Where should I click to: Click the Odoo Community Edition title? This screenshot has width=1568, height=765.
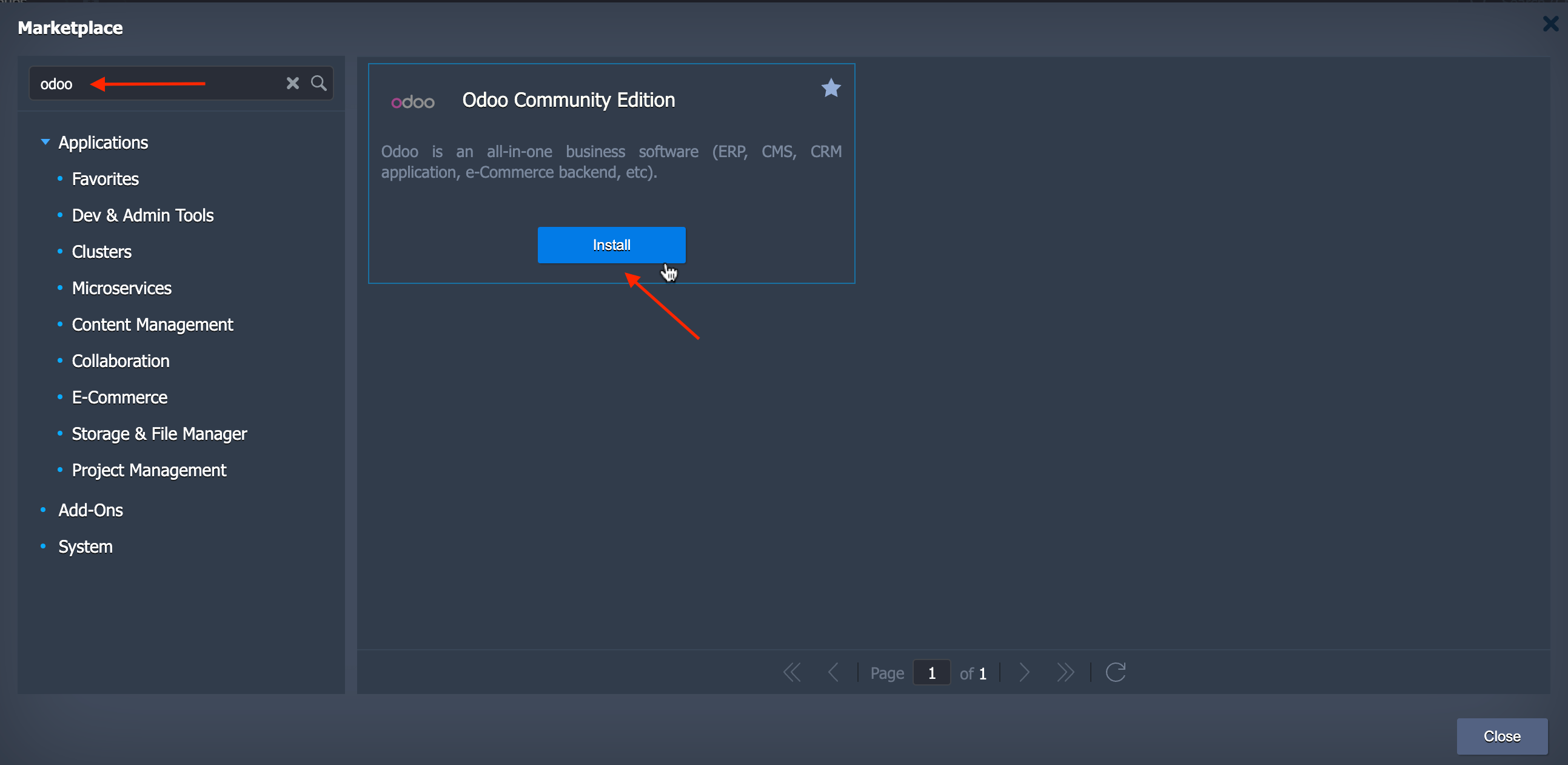tap(569, 100)
